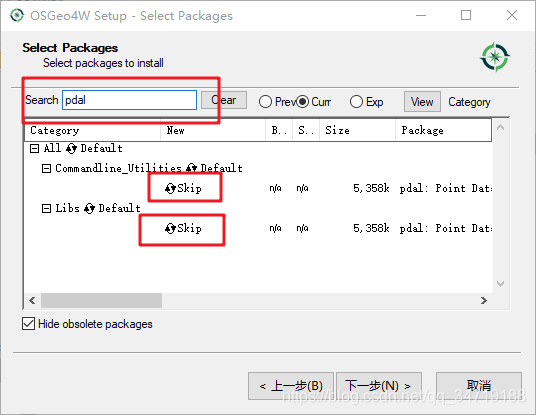Click pdal: Point Dat text in Libs row
This screenshot has height=415, width=536.
point(446,228)
